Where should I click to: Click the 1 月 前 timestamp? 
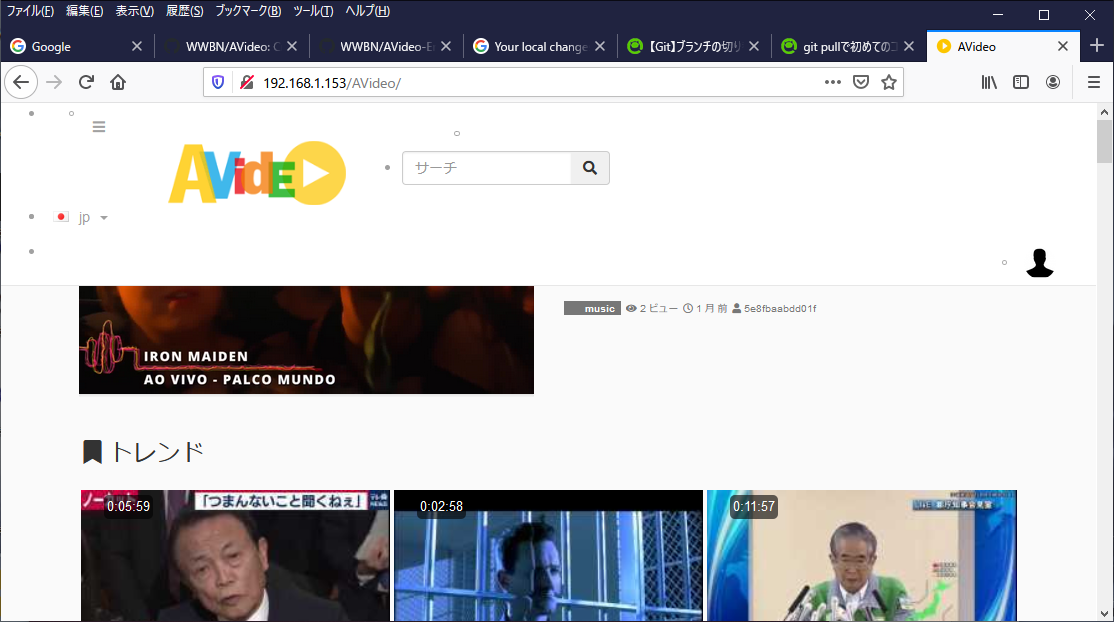pyautogui.click(x=705, y=309)
